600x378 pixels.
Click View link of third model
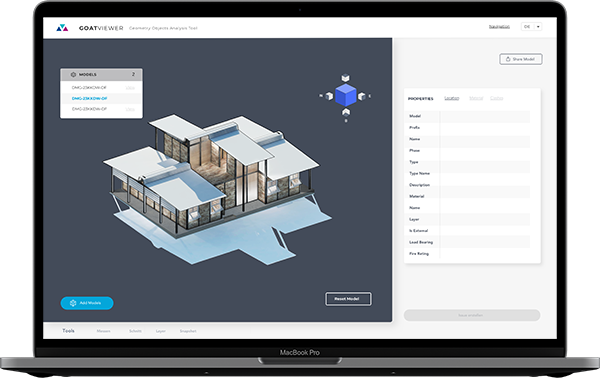[130, 109]
